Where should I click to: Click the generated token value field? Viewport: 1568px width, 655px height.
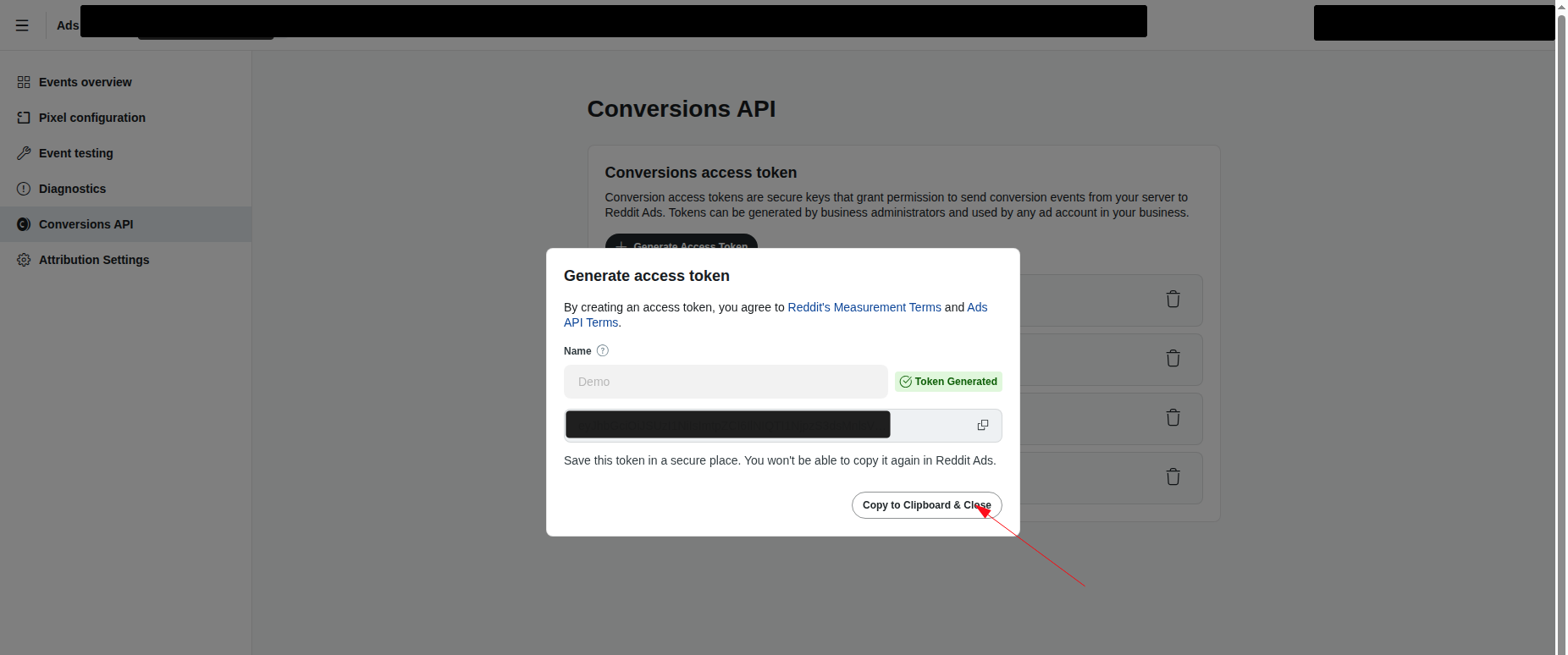click(783, 426)
